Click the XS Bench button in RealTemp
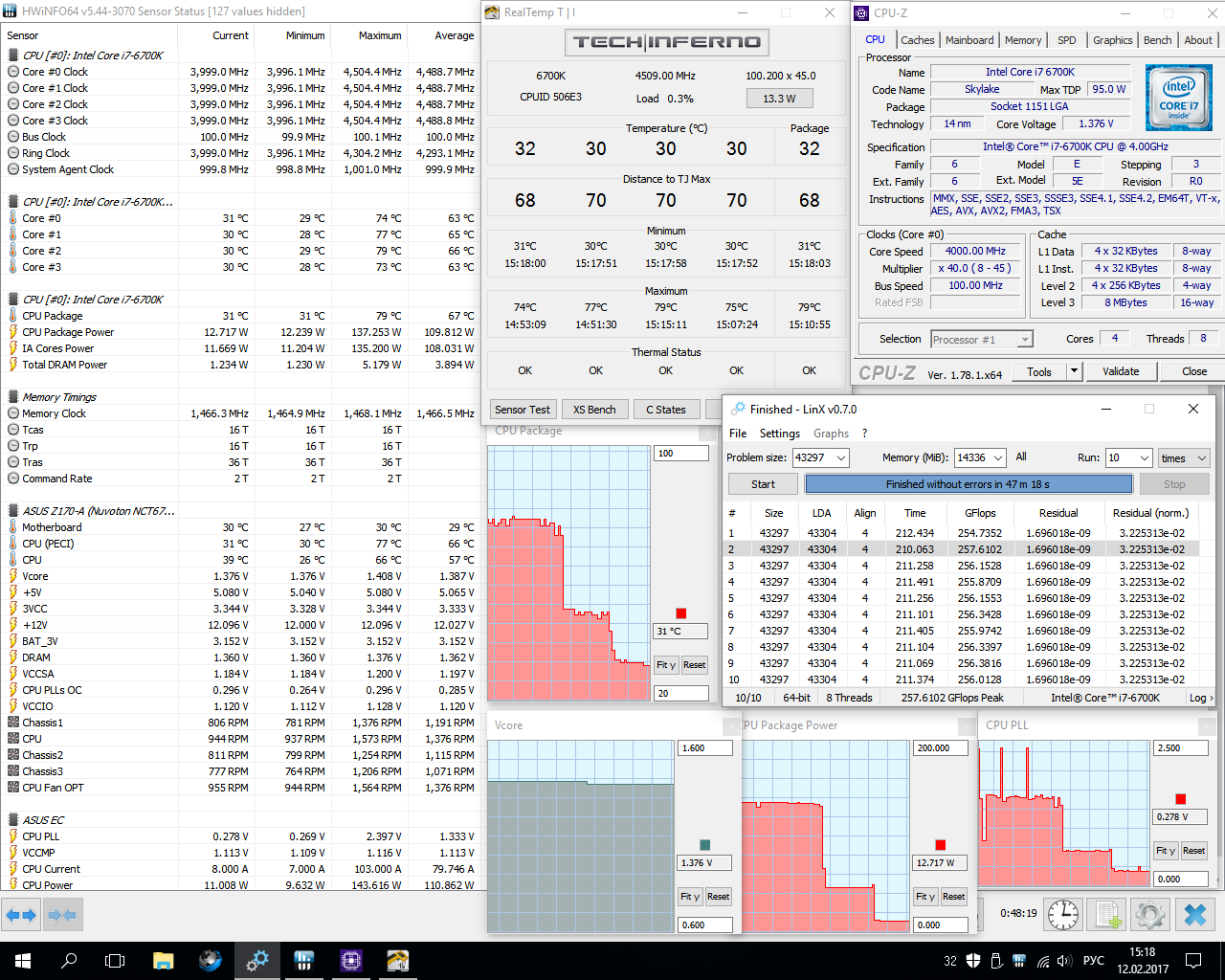This screenshot has height=980, width=1225. pyautogui.click(x=594, y=410)
